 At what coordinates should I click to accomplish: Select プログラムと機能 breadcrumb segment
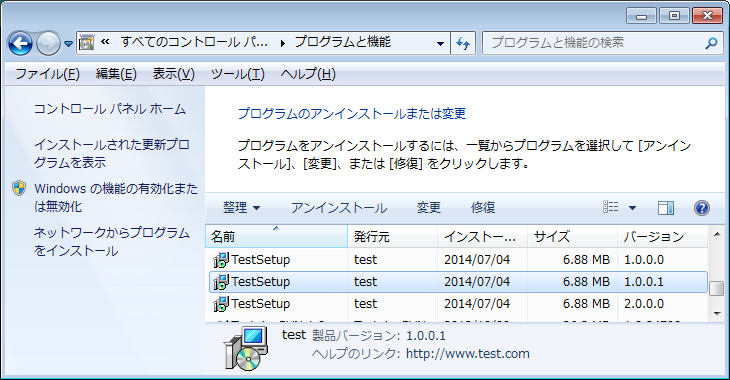pyautogui.click(x=343, y=42)
